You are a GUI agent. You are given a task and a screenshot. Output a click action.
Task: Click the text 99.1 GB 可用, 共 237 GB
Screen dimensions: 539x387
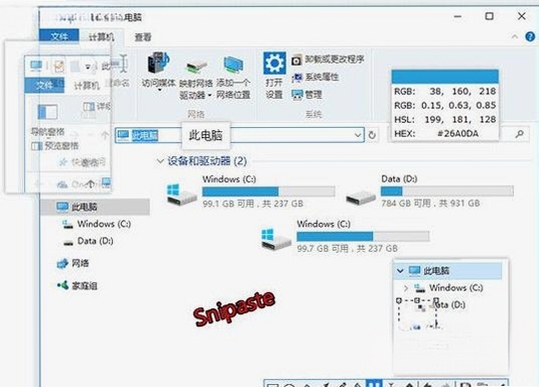point(253,203)
